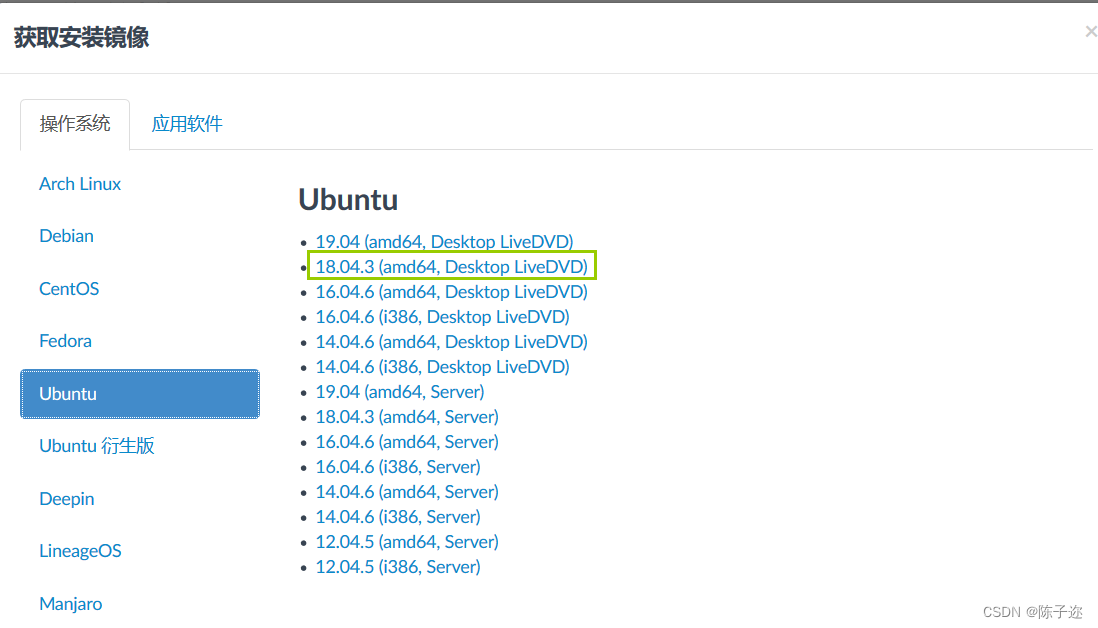The height and width of the screenshot is (628, 1098).
Task: Open the 16.04.6 (i386, Server) link
Action: coord(398,467)
